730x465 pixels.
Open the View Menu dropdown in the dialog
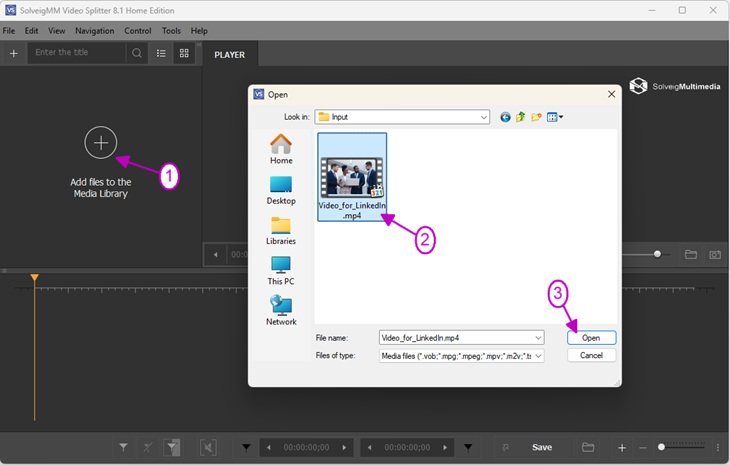(x=555, y=117)
